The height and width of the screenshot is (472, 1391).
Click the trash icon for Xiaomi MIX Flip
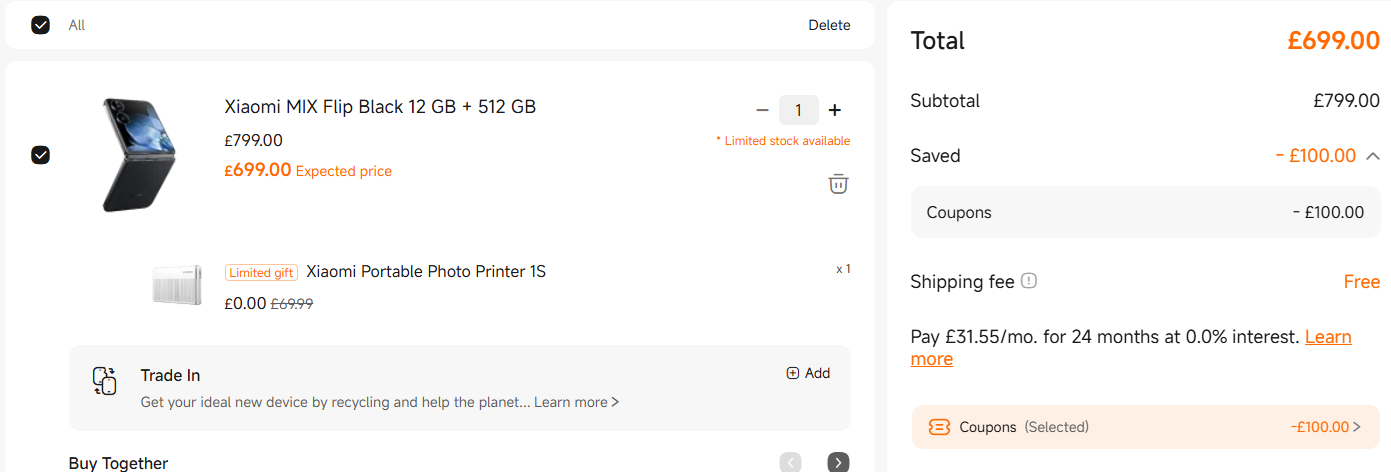pyautogui.click(x=838, y=184)
